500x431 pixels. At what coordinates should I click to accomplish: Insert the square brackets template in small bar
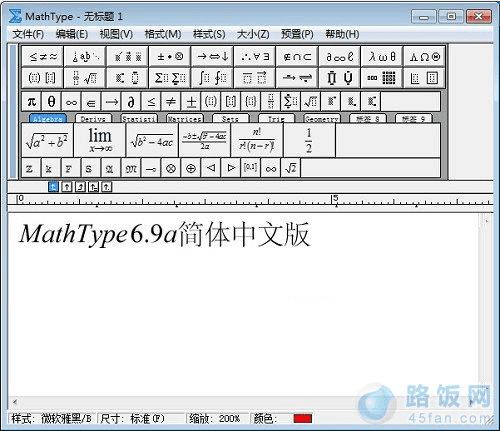(x=231, y=102)
